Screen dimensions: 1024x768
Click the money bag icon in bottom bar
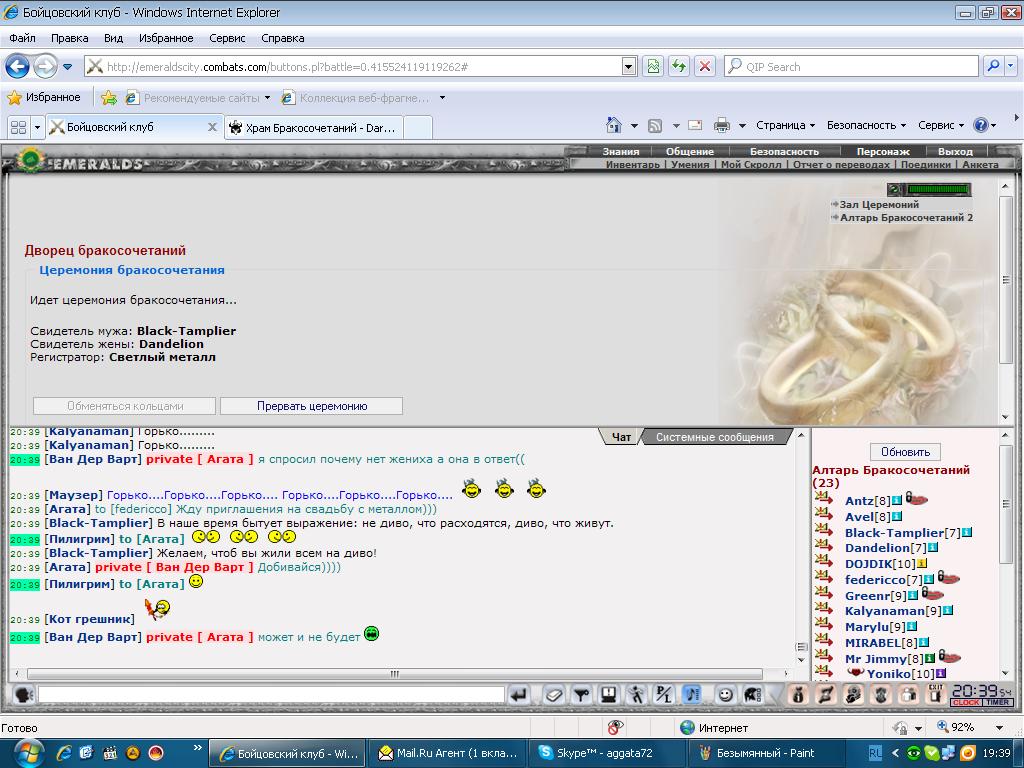[797, 694]
